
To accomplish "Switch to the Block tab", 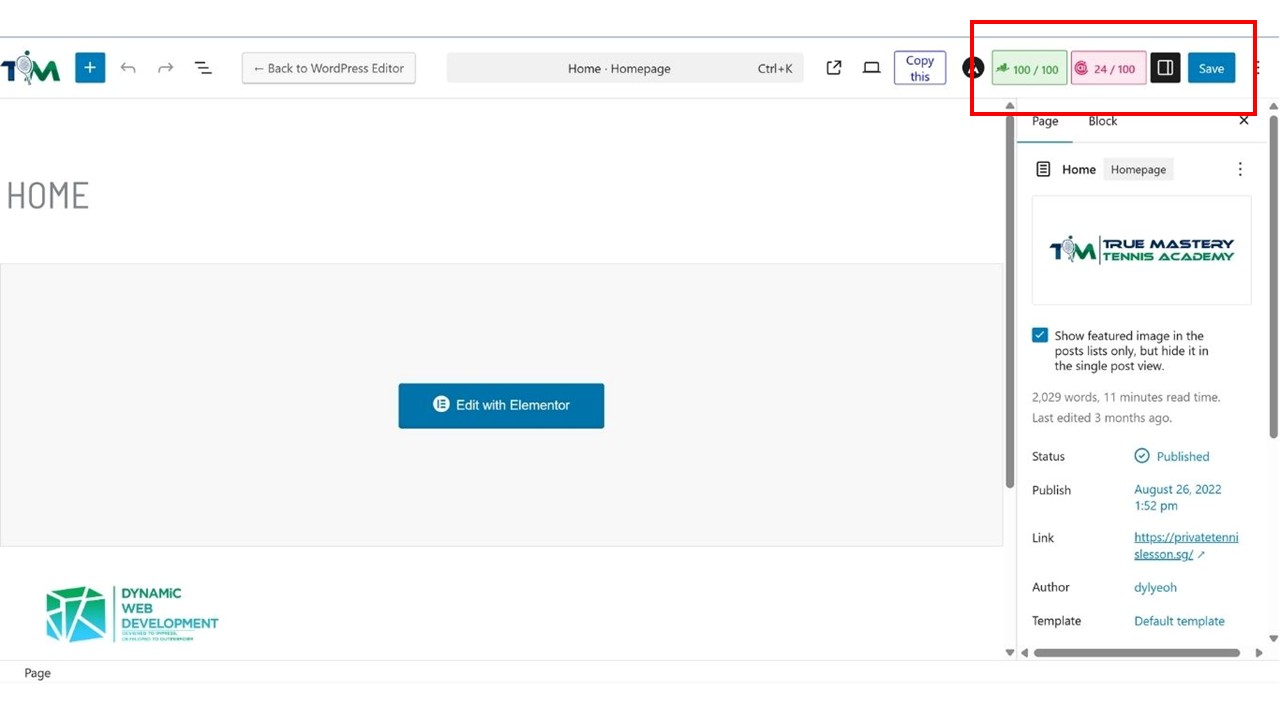I will click(1102, 121).
